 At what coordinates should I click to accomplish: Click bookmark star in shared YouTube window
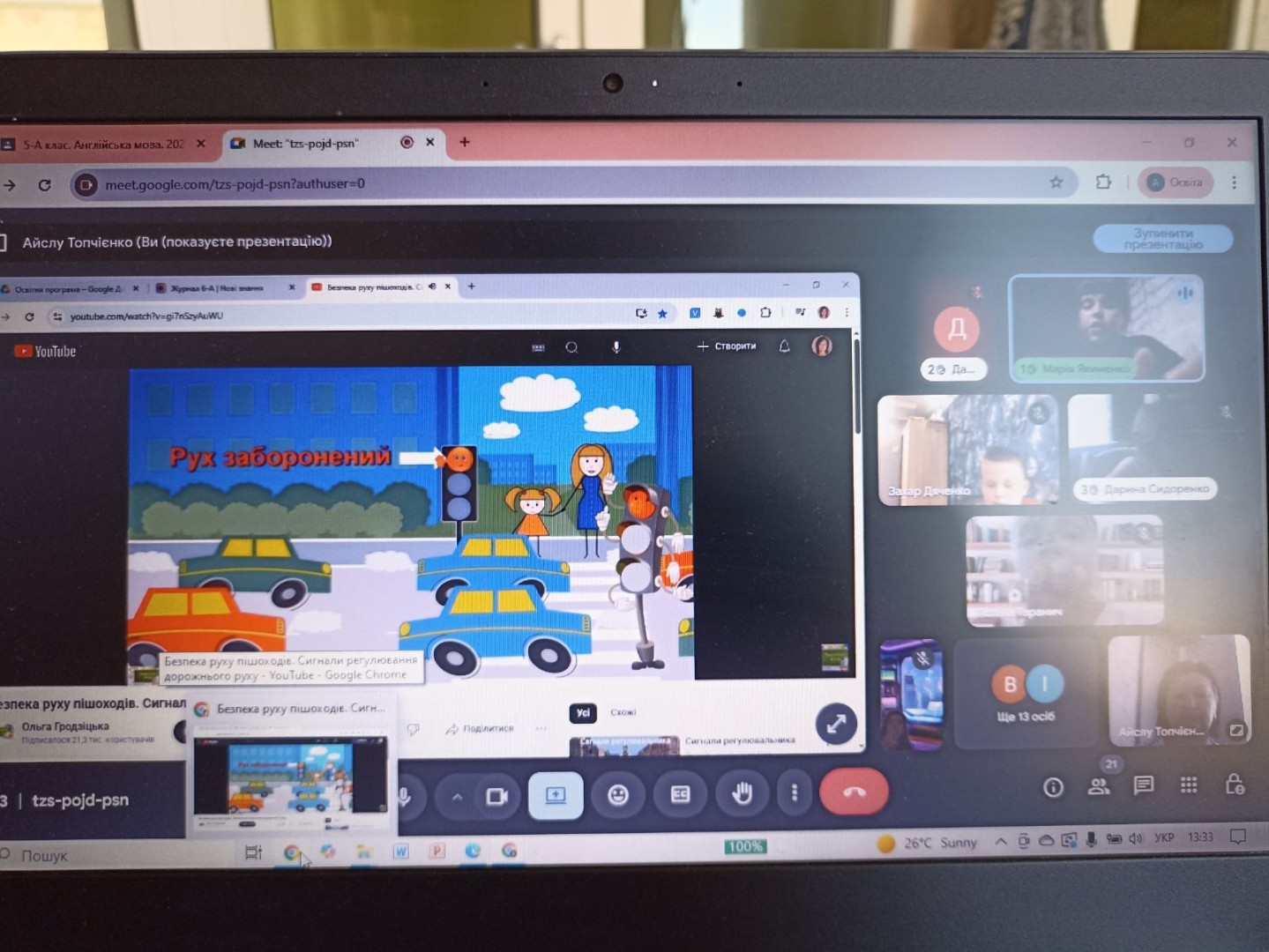(662, 313)
